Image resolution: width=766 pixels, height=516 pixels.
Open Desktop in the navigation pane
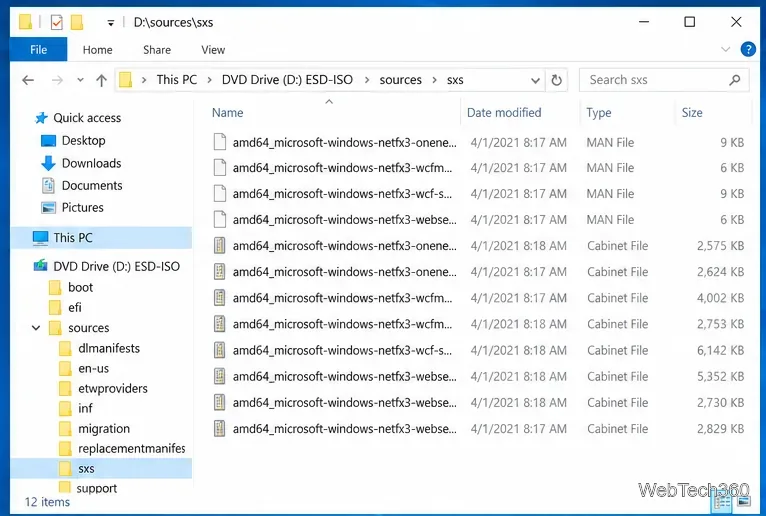[73, 141]
